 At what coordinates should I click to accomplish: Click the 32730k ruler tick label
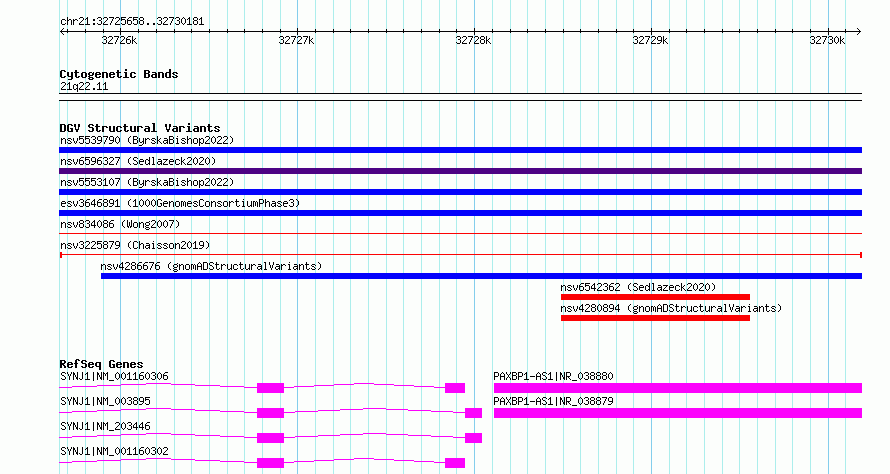pos(828,40)
